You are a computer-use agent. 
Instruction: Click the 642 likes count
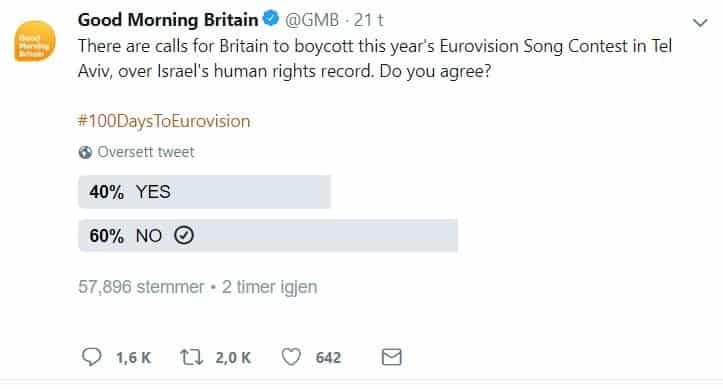pos(328,358)
